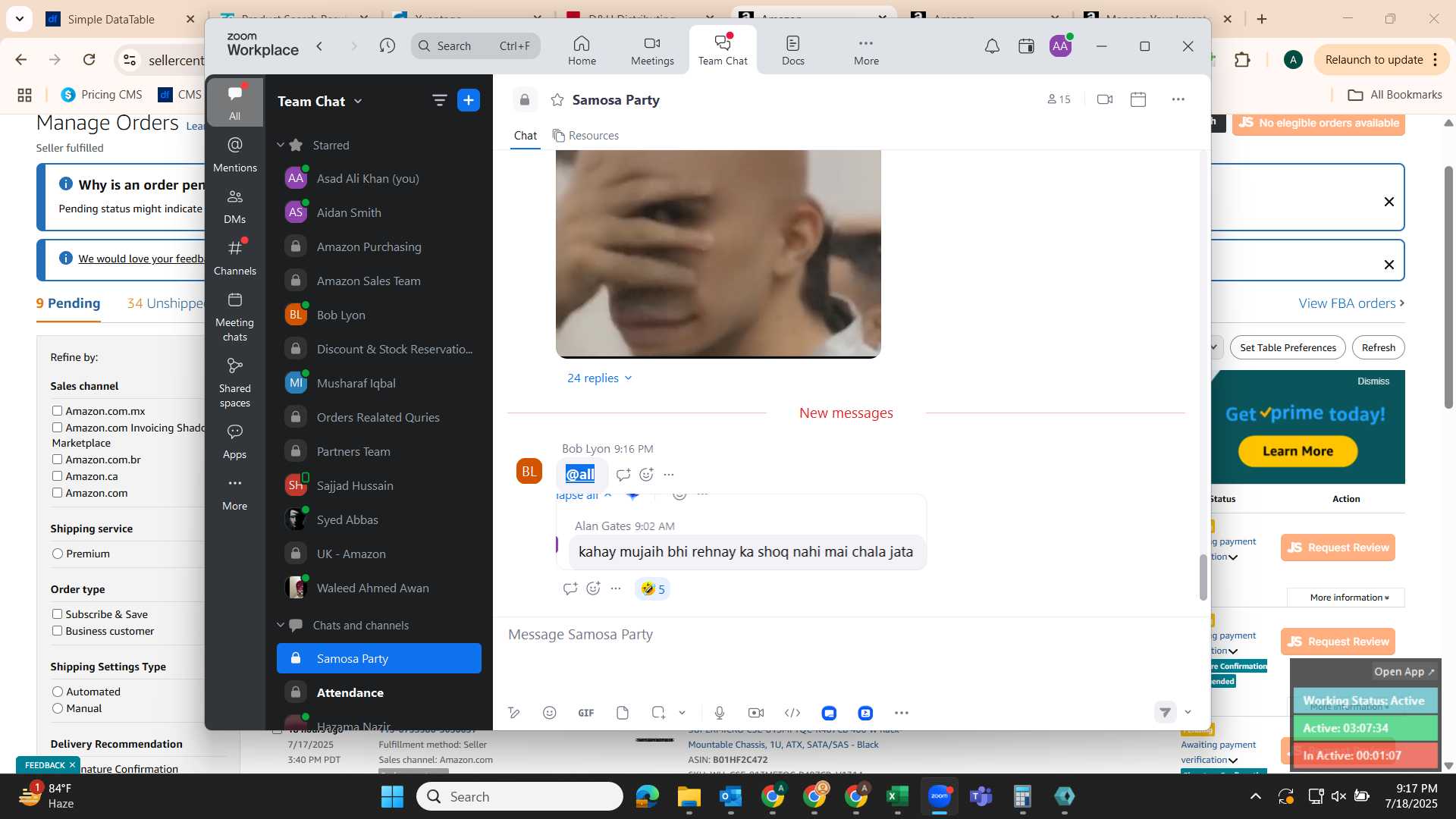Viewport: 1456px width, 819px height.
Task: Click View FBA orders link
Action: click(1351, 303)
